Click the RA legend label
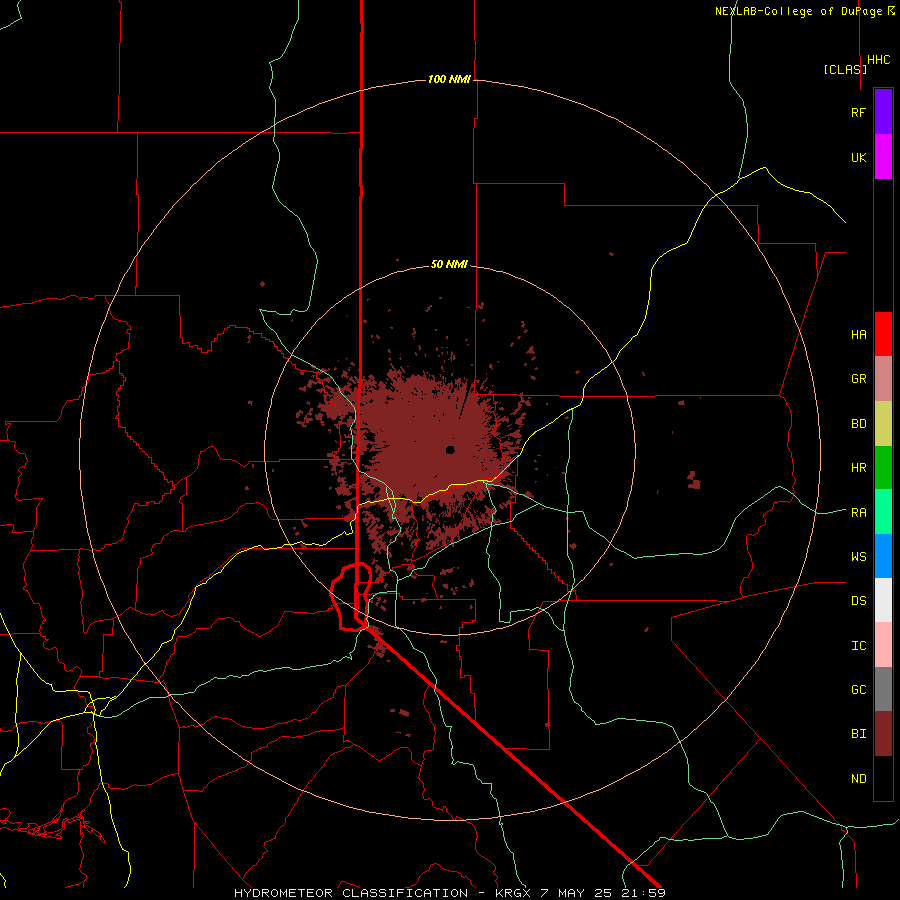This screenshot has width=900, height=900. click(858, 512)
